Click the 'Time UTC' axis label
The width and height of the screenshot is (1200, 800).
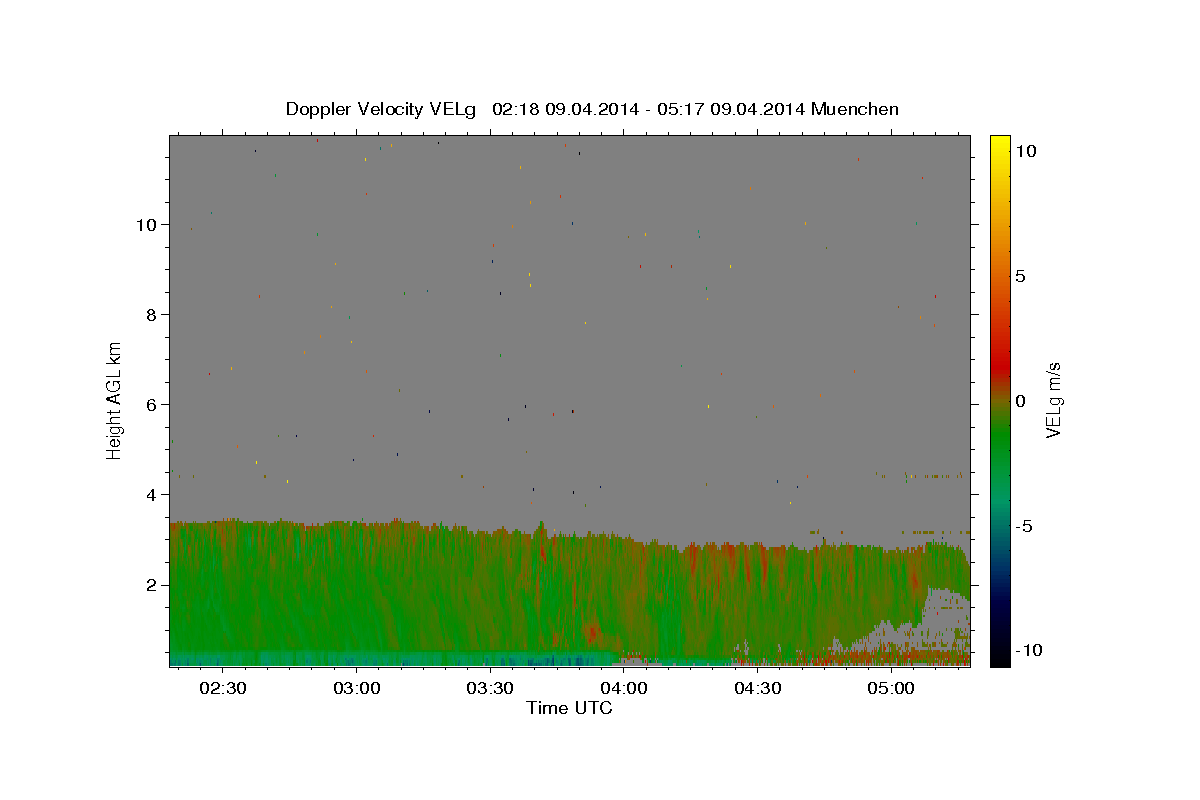(569, 708)
